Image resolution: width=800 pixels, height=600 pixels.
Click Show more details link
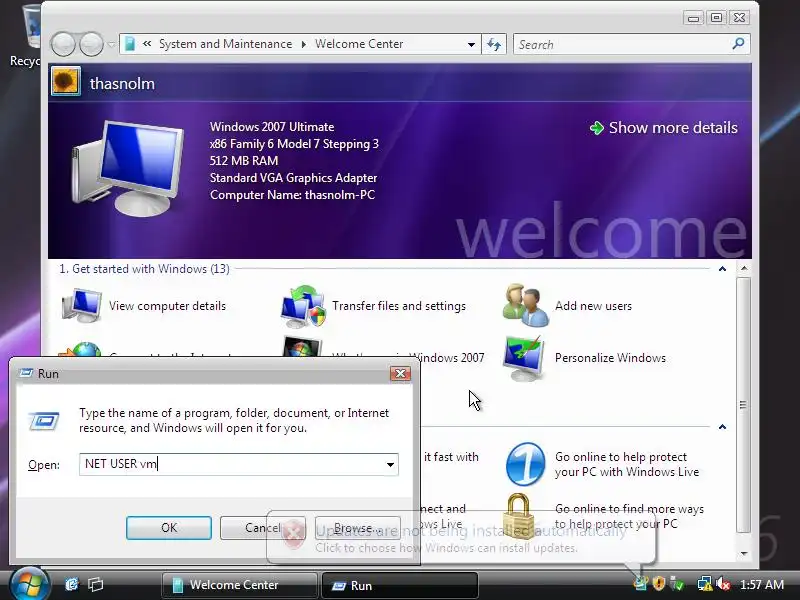click(673, 128)
